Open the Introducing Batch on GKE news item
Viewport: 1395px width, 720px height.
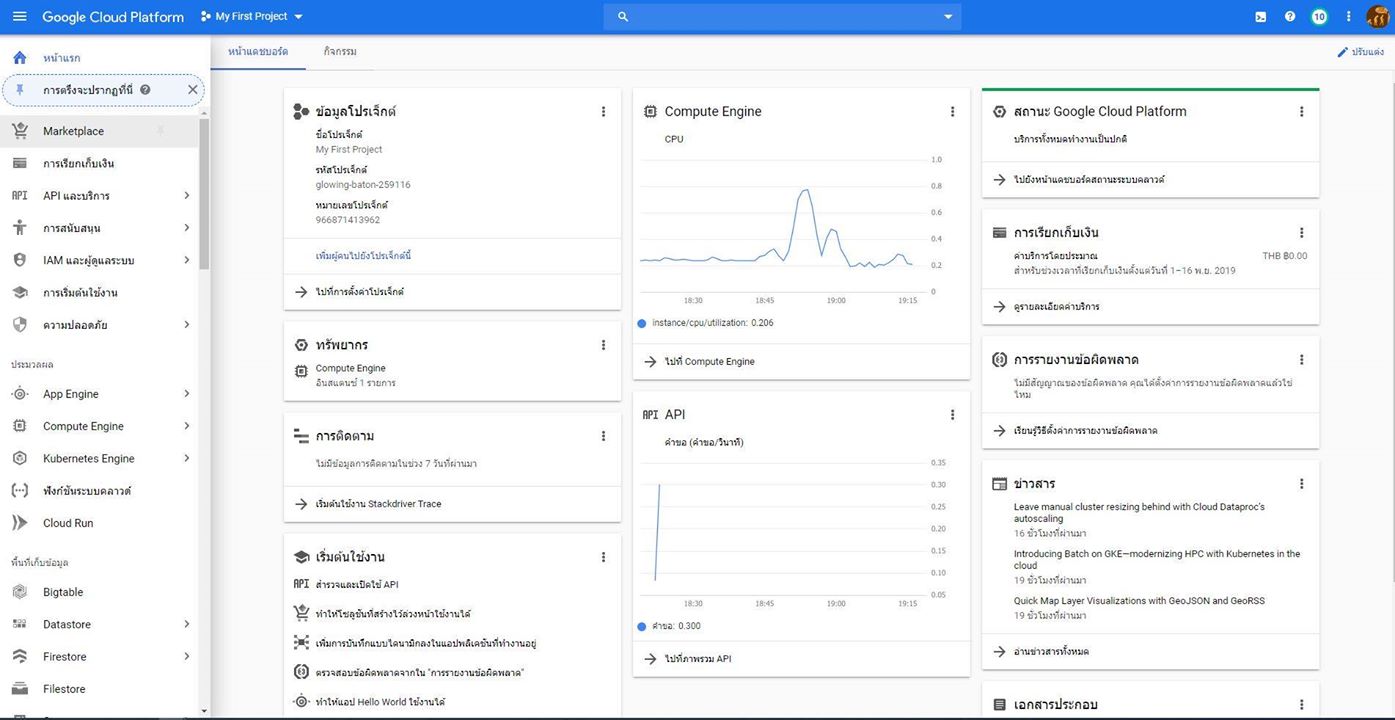click(1157, 559)
